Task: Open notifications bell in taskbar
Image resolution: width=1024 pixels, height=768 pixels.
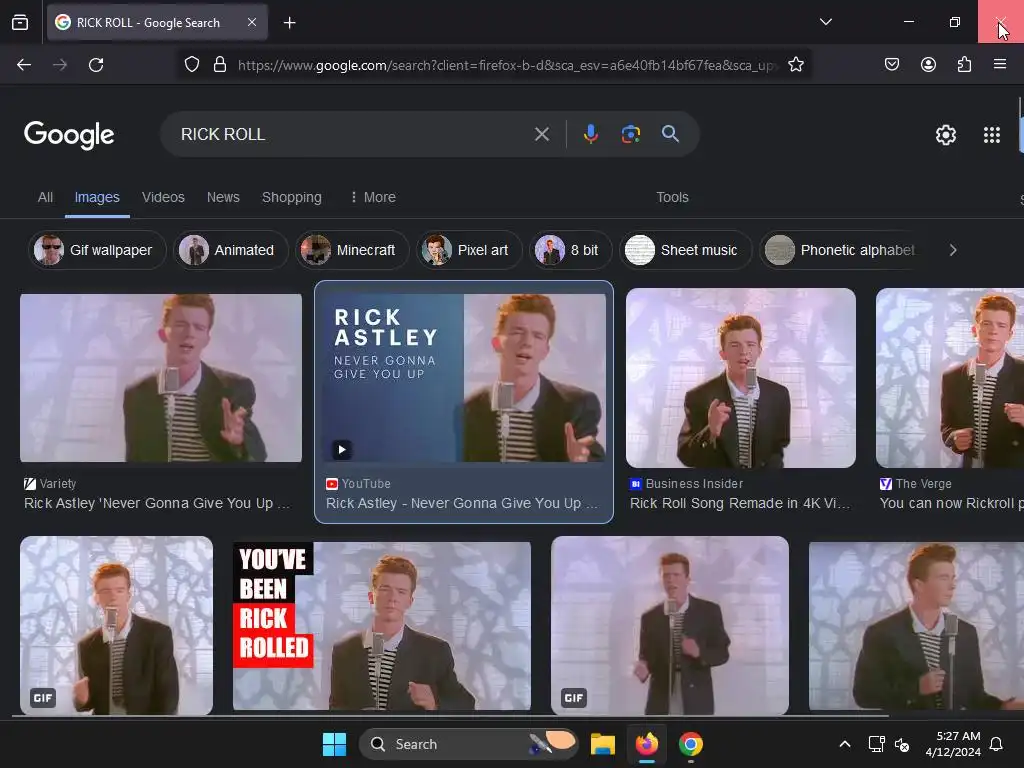Action: click(997, 744)
